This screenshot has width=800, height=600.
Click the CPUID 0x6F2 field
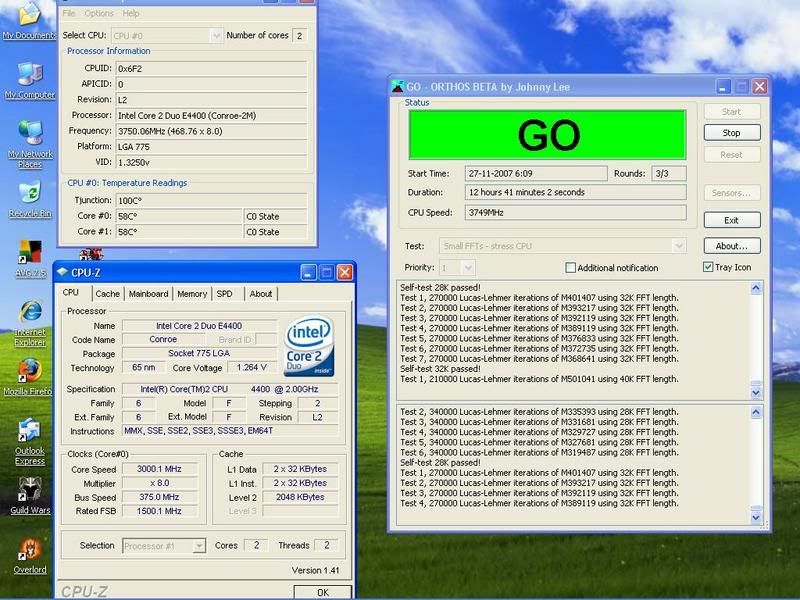[211, 68]
